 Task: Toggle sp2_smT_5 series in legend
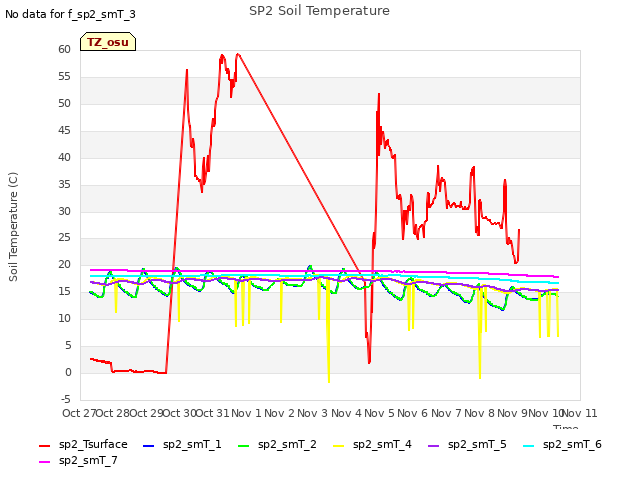[x=467, y=444]
